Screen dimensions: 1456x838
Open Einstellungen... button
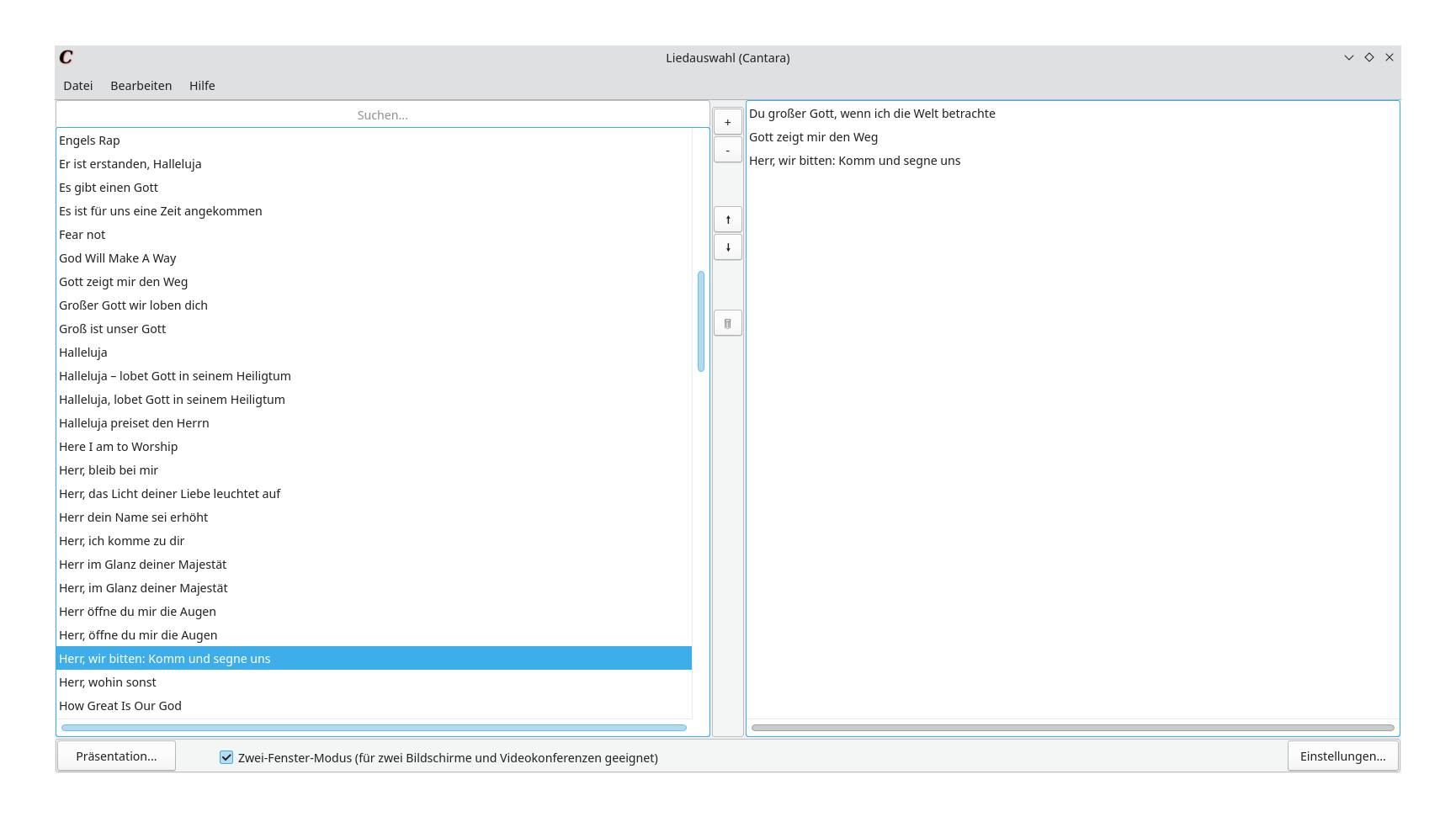pyautogui.click(x=1343, y=756)
